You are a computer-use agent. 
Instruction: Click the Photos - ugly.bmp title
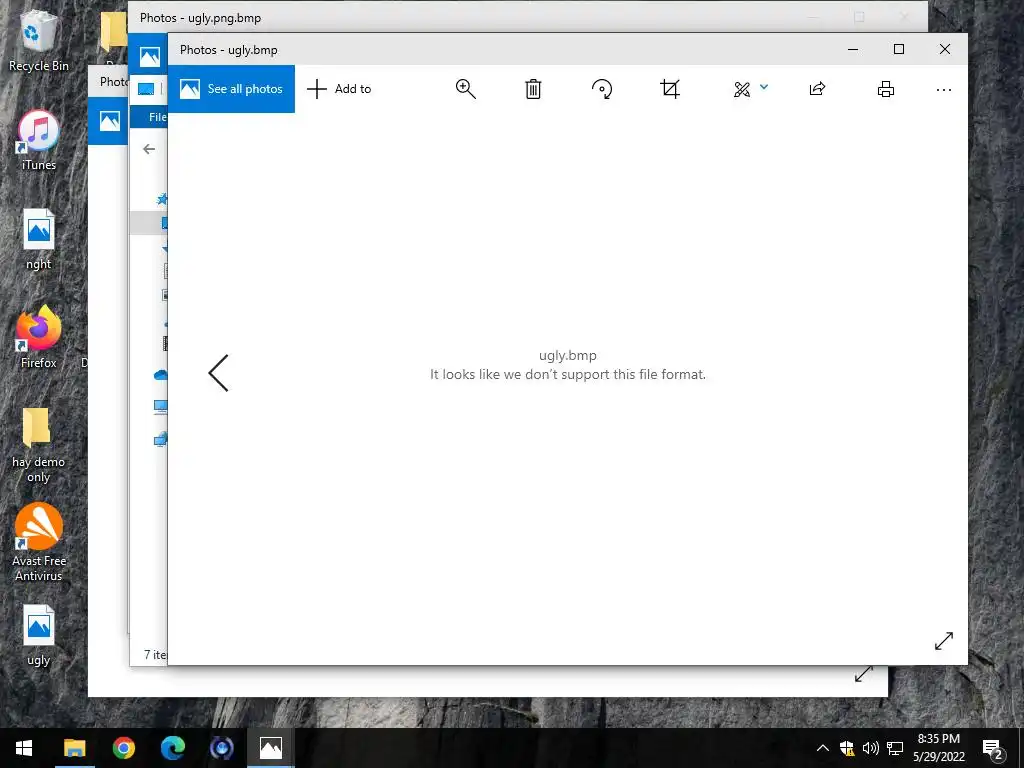point(229,50)
